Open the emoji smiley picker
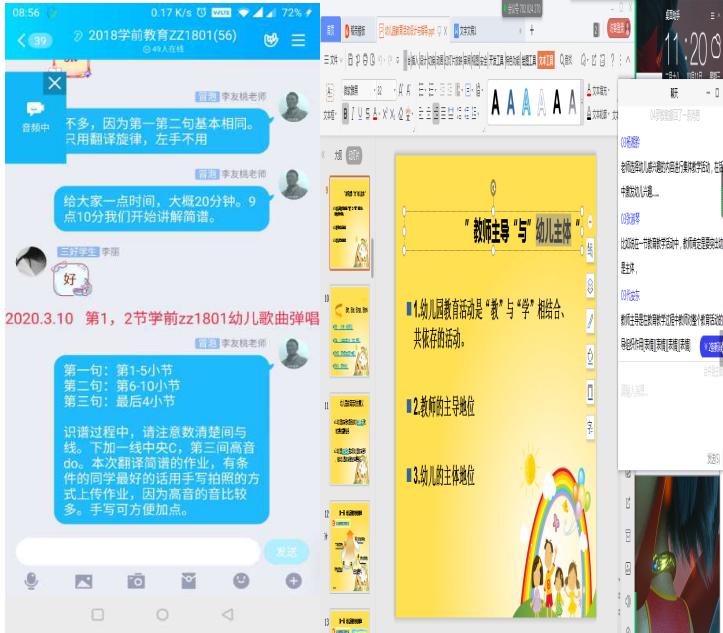Viewport: 723px width, 633px height. (241, 580)
